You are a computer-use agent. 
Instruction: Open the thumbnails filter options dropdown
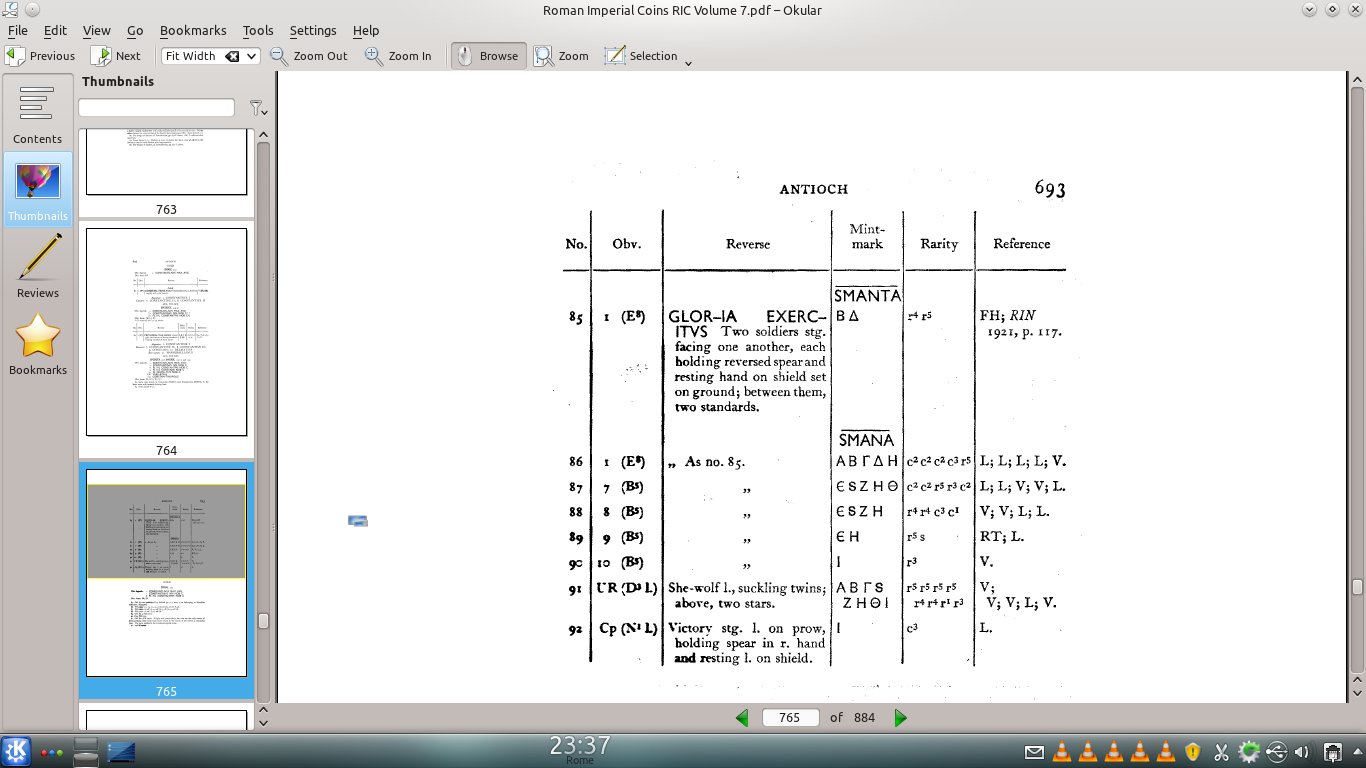tap(257, 108)
